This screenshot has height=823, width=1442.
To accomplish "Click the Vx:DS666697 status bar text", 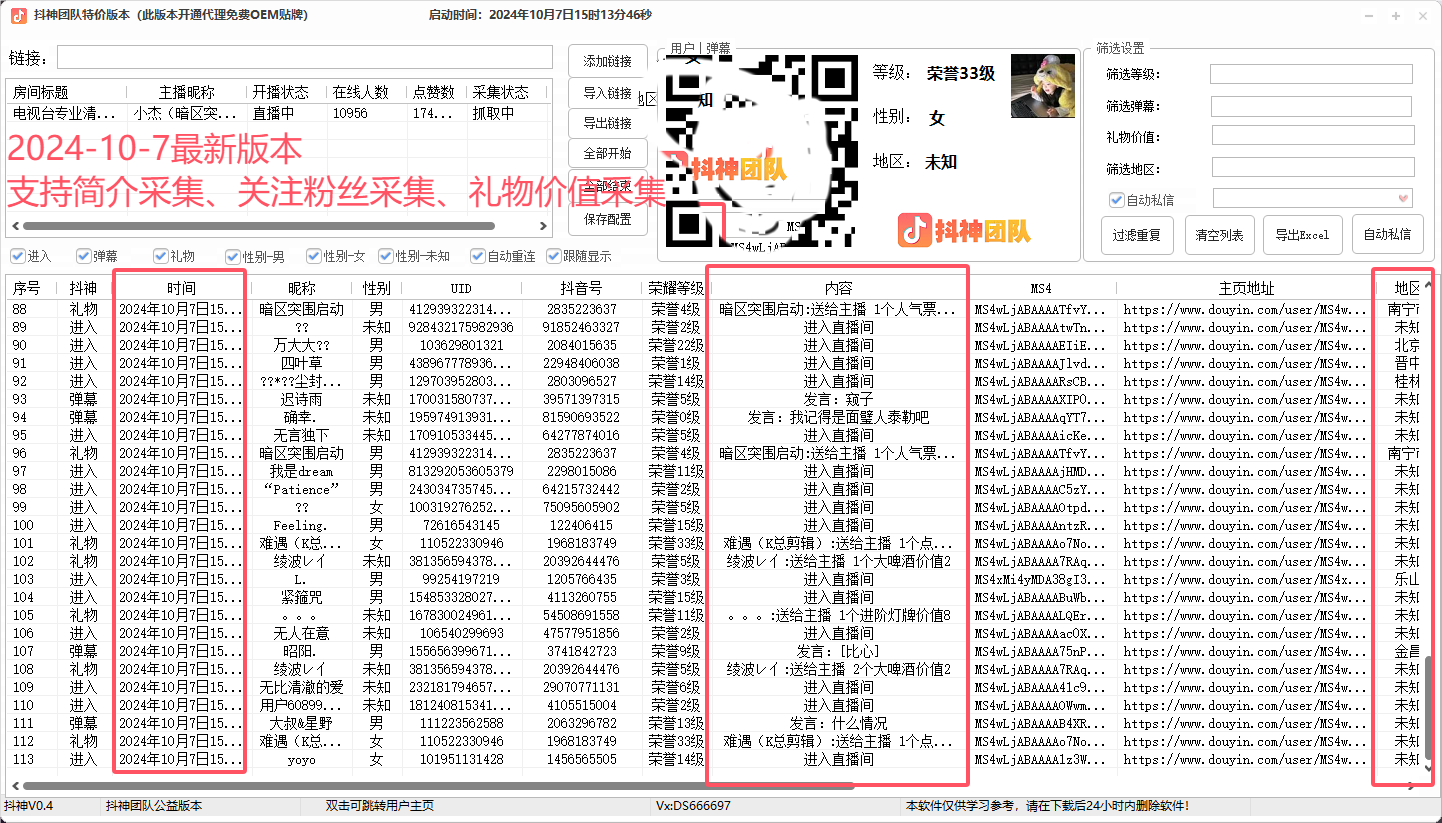I will click(693, 806).
